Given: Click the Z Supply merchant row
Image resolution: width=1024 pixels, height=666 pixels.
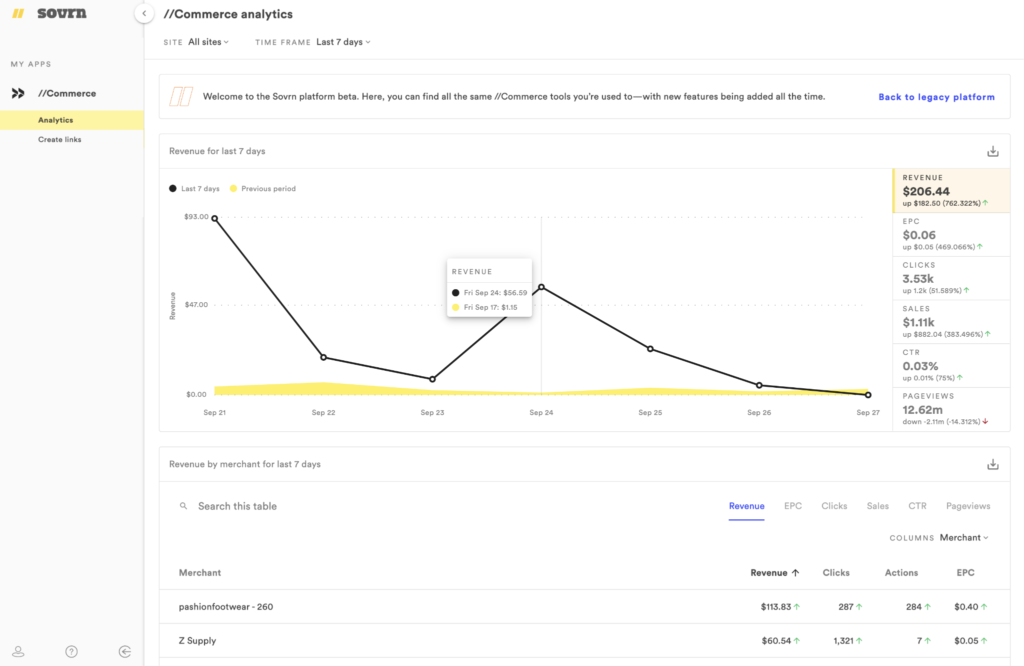Looking at the screenshot, I should pyautogui.click(x=584, y=641).
